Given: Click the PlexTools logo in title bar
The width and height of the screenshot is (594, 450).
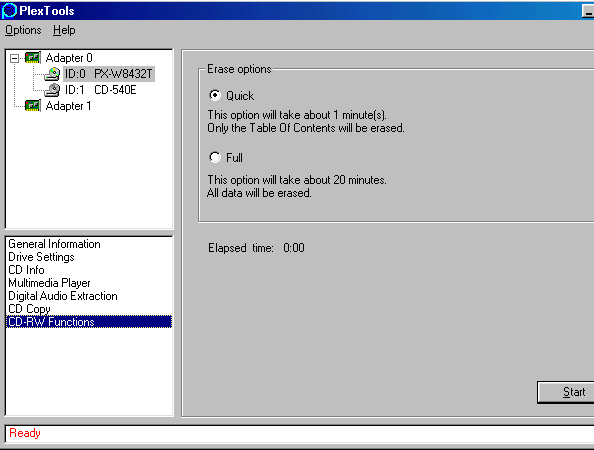Looking at the screenshot, I should pyautogui.click(x=9, y=11).
